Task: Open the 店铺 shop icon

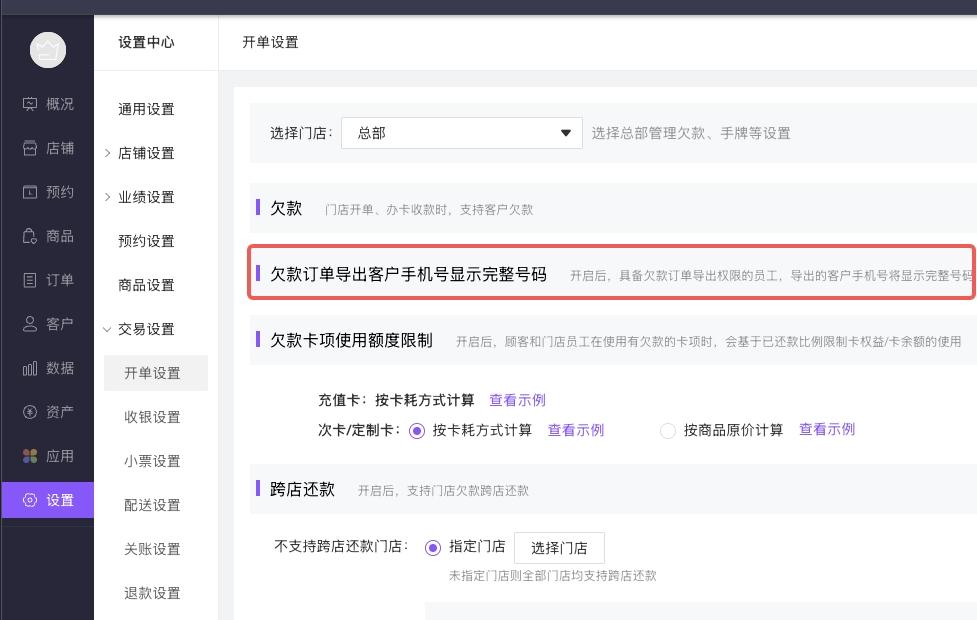Action: pos(30,148)
